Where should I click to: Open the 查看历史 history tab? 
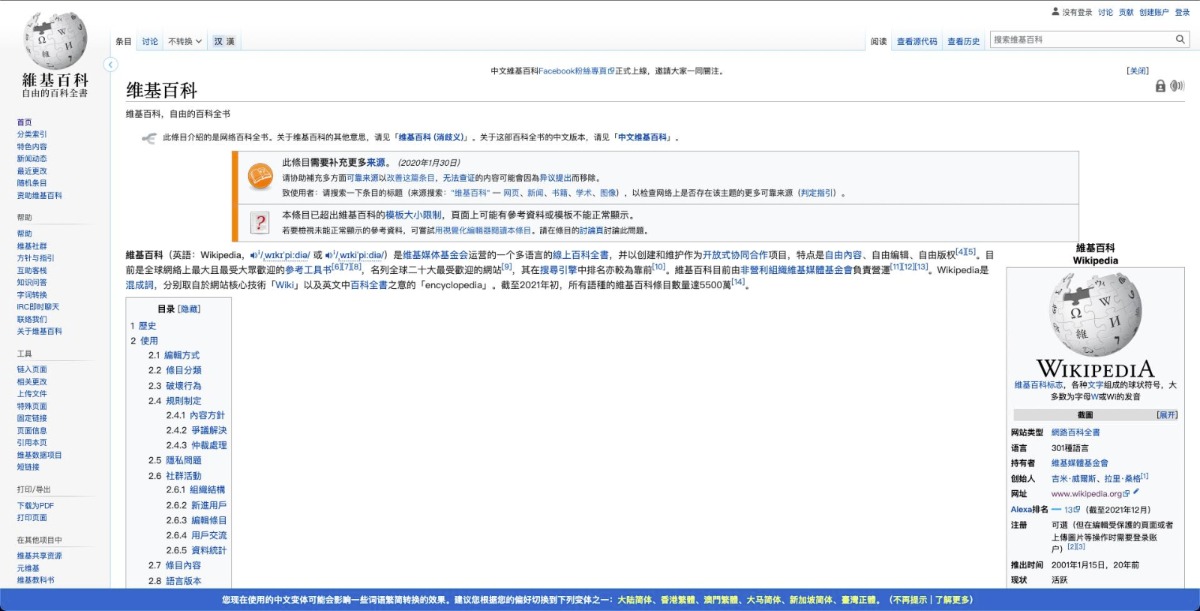[964, 41]
